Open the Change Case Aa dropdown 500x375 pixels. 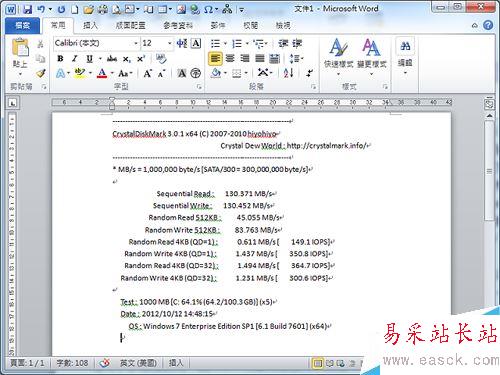tap(125, 73)
